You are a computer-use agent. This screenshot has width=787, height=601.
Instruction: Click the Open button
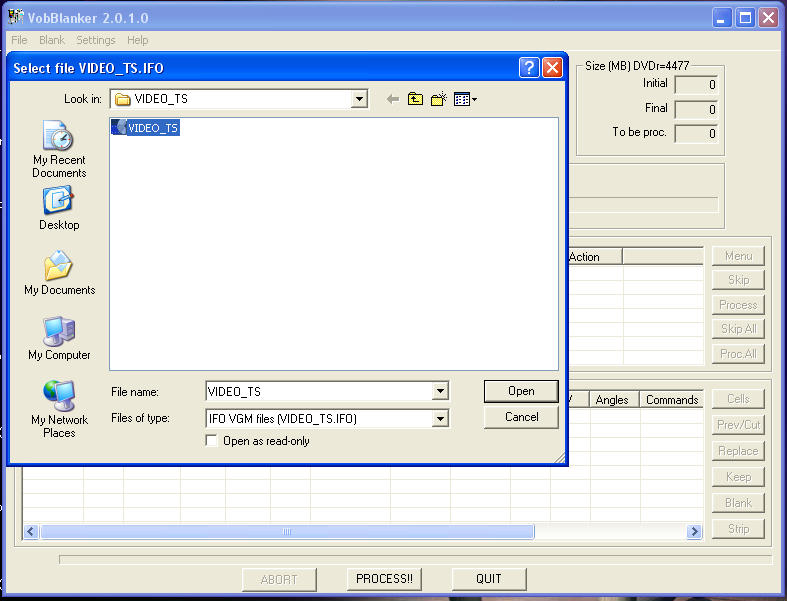521,391
